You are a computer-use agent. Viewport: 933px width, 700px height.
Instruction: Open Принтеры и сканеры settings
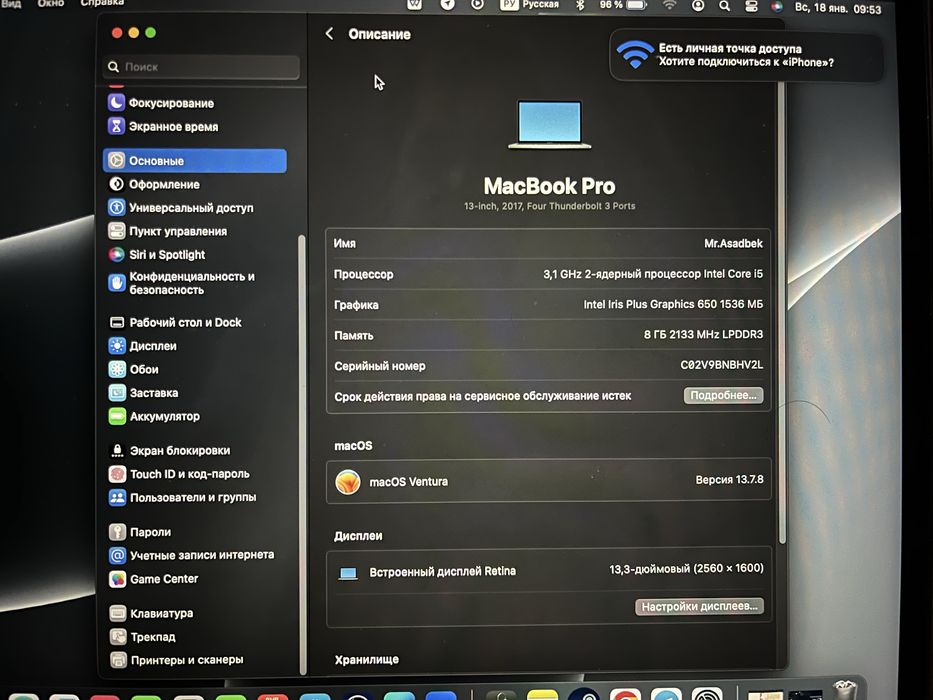point(177,660)
